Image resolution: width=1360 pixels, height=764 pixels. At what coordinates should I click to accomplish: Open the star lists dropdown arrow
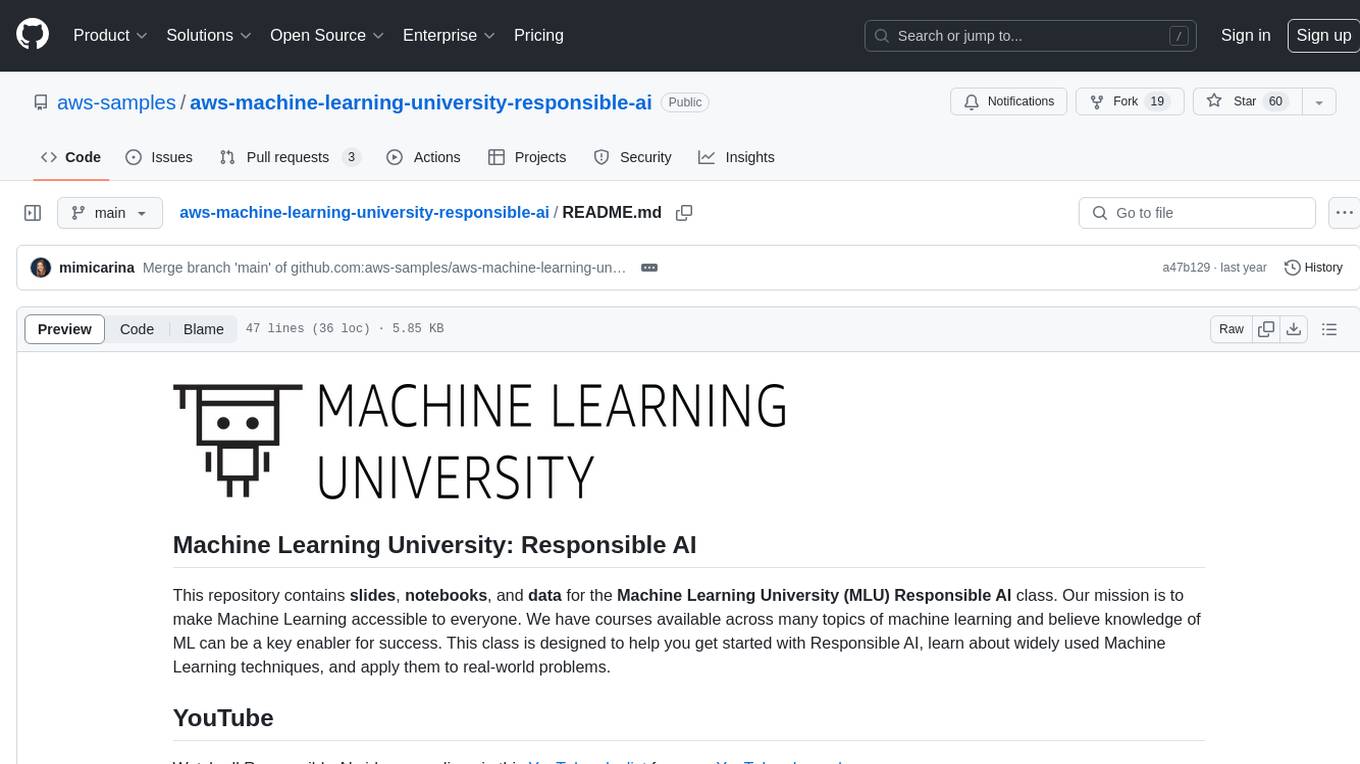(x=1319, y=102)
